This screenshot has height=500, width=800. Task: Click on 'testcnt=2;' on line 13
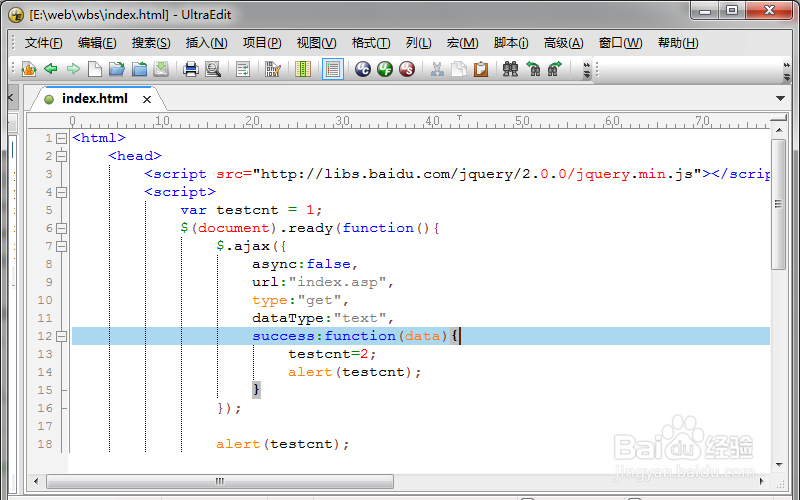point(332,354)
